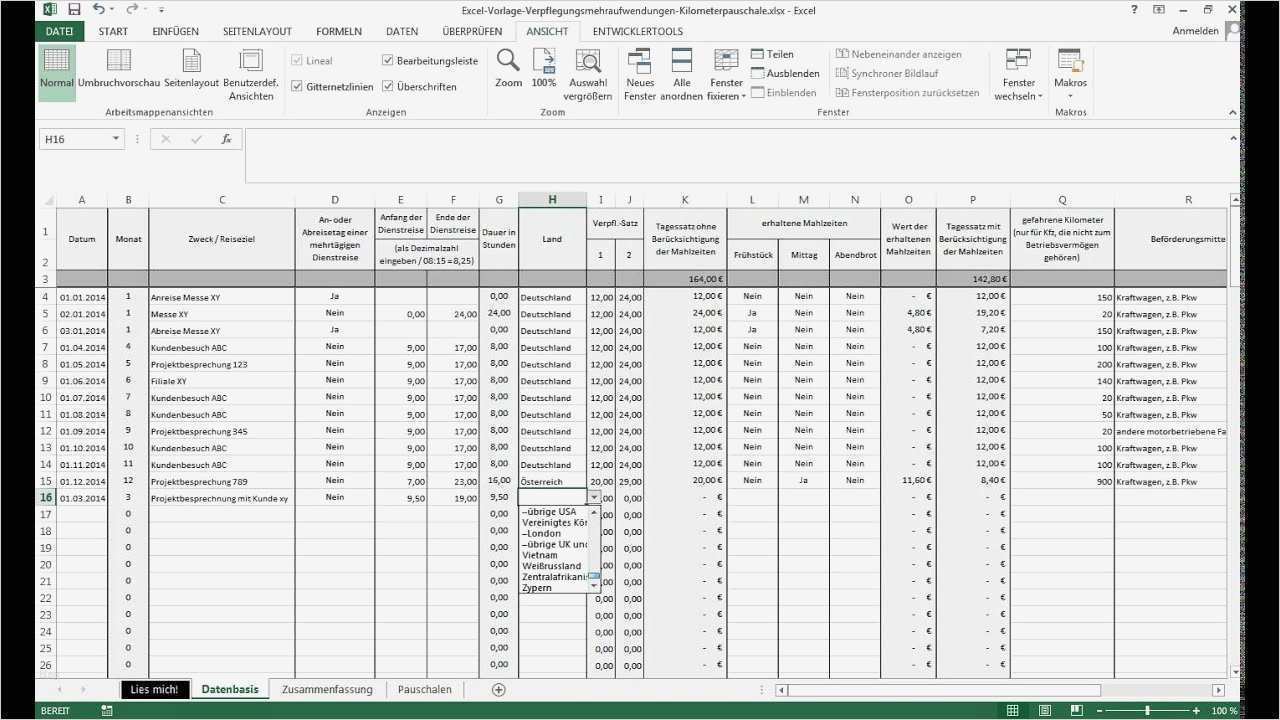The height and width of the screenshot is (720, 1280).
Task: Open the Fenster fixieren dropdown
Action: tap(726, 73)
